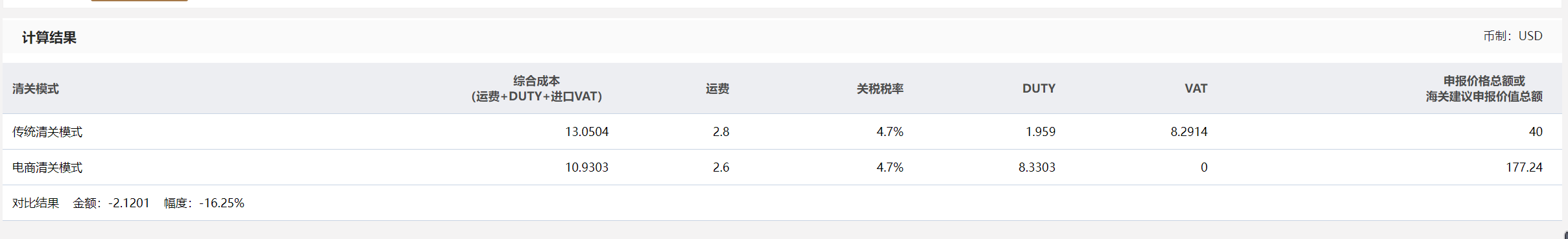Click the VAT column header
This screenshot has height=239, width=1568.
click(x=1196, y=89)
